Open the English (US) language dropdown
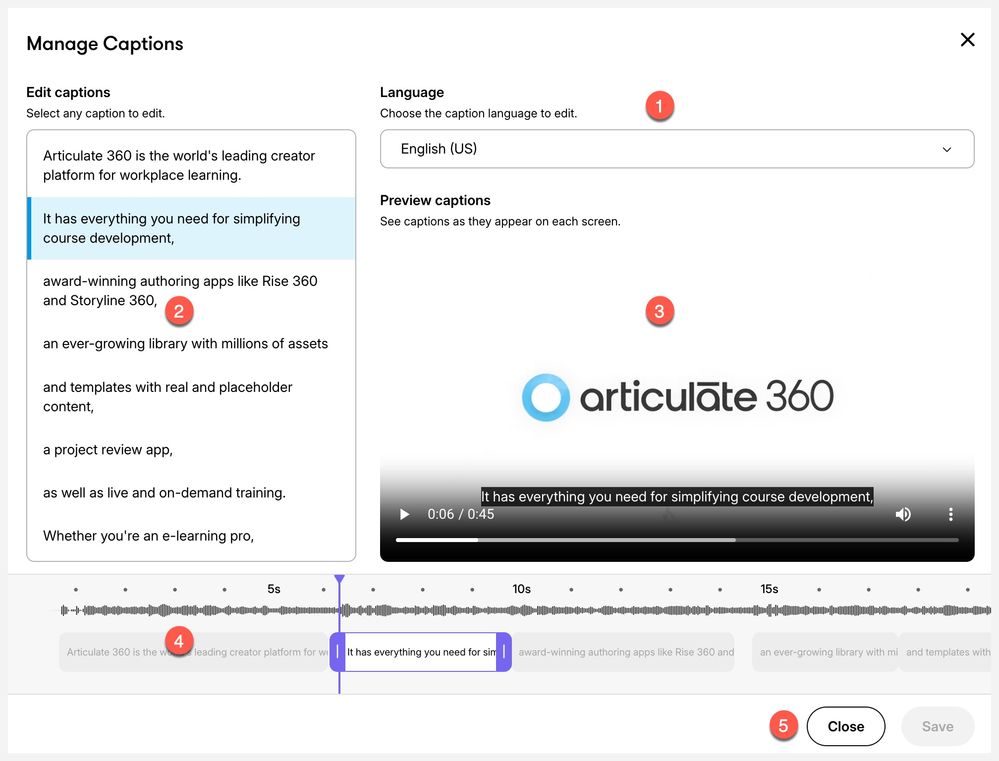 point(677,149)
